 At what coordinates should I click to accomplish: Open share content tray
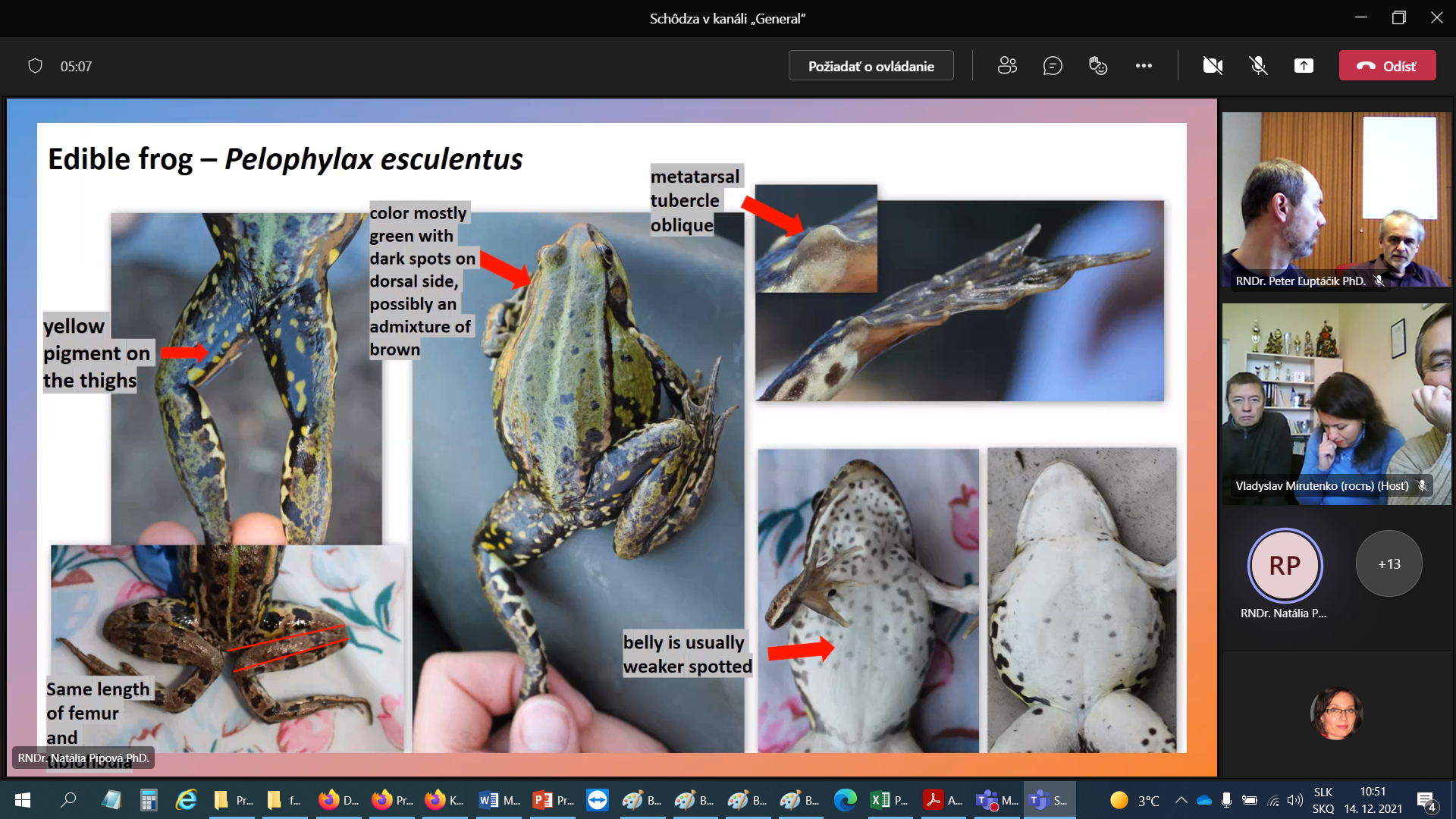1304,66
